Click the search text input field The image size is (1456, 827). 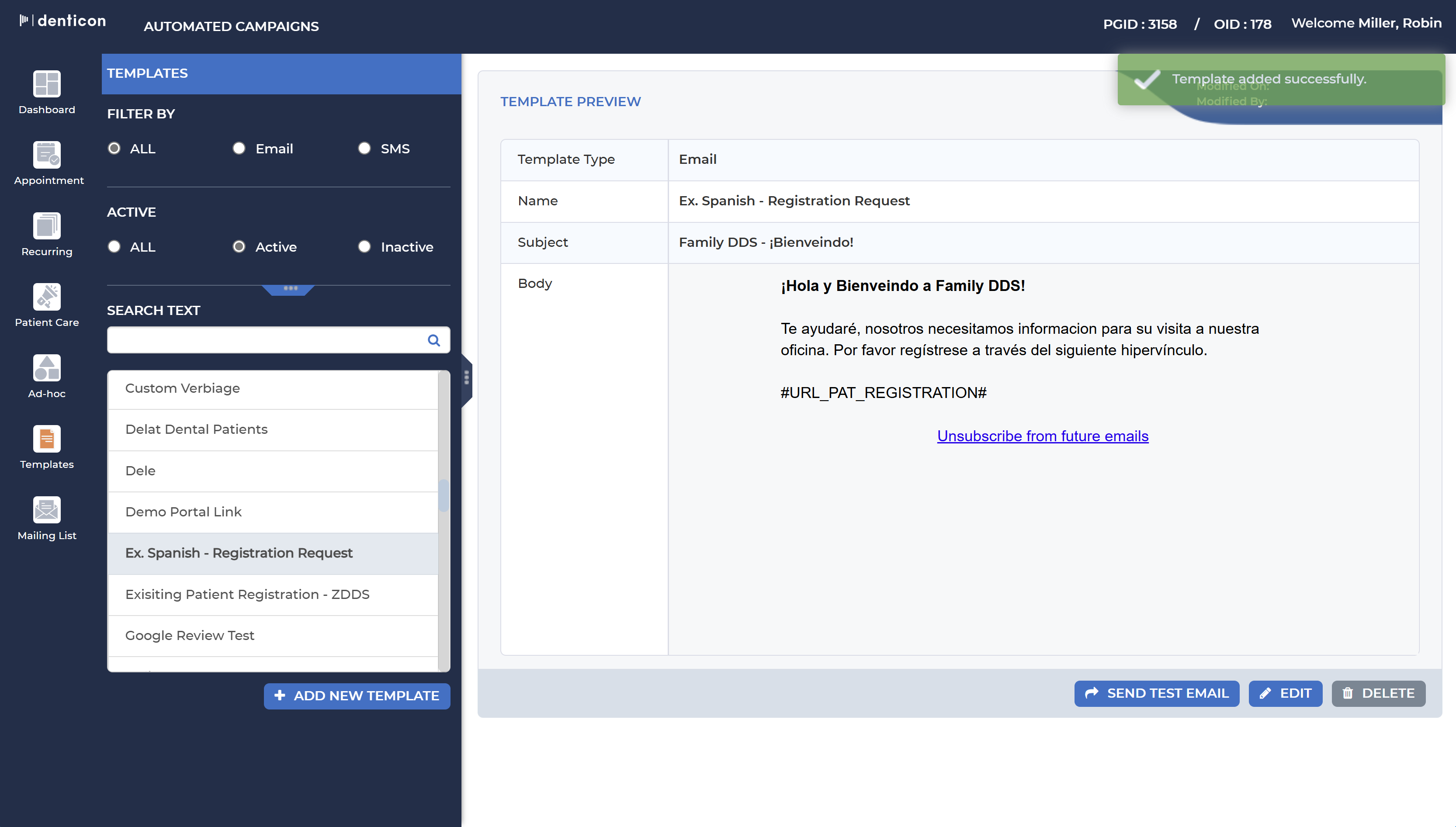point(278,340)
